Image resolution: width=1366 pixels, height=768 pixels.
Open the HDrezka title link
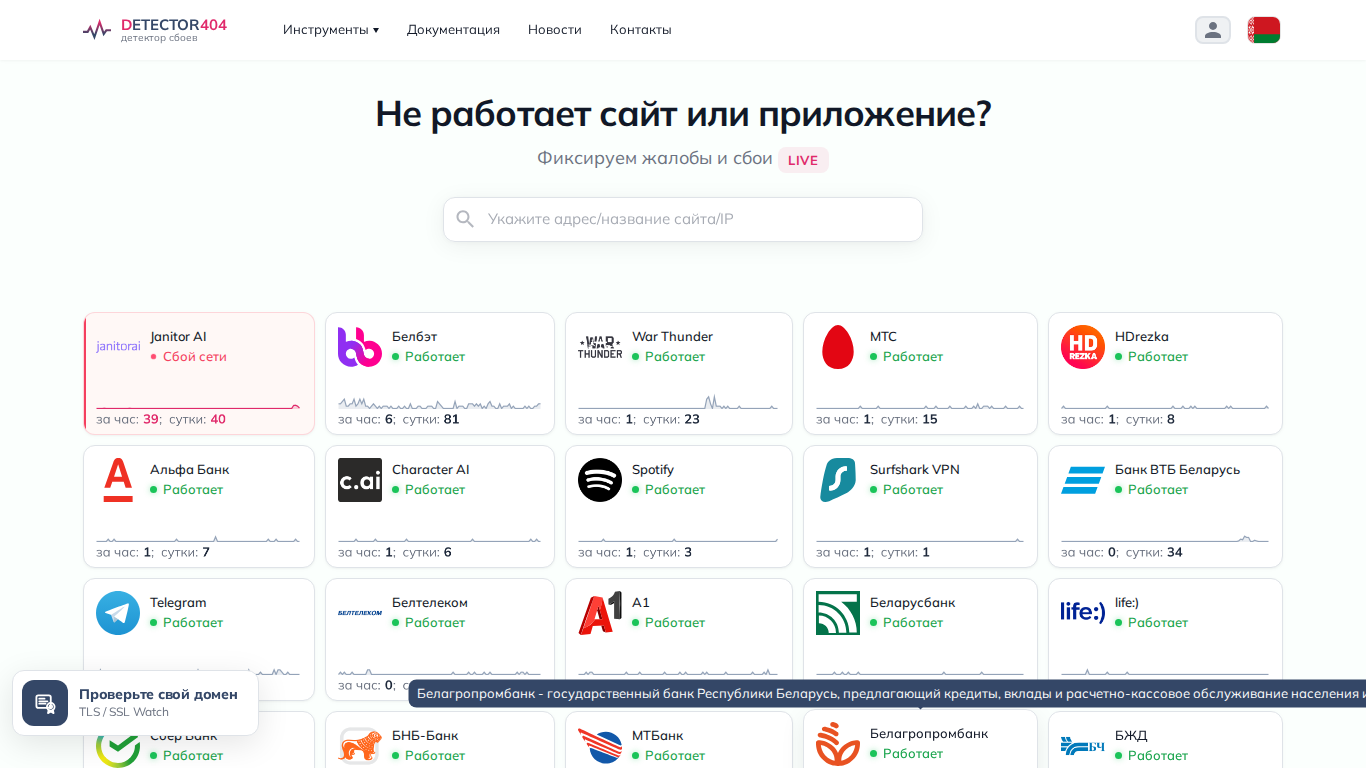point(1142,337)
